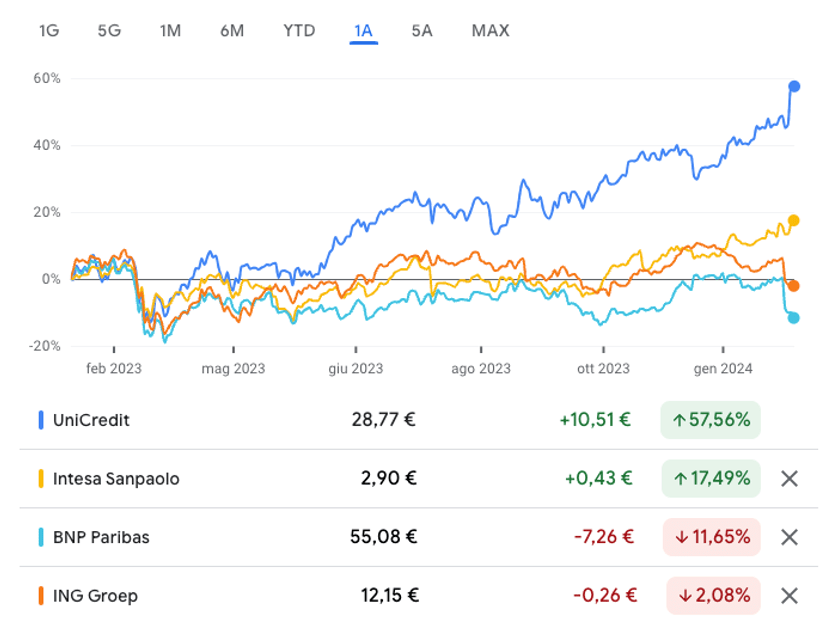
Task: Show the MAX time range
Action: click(x=491, y=31)
